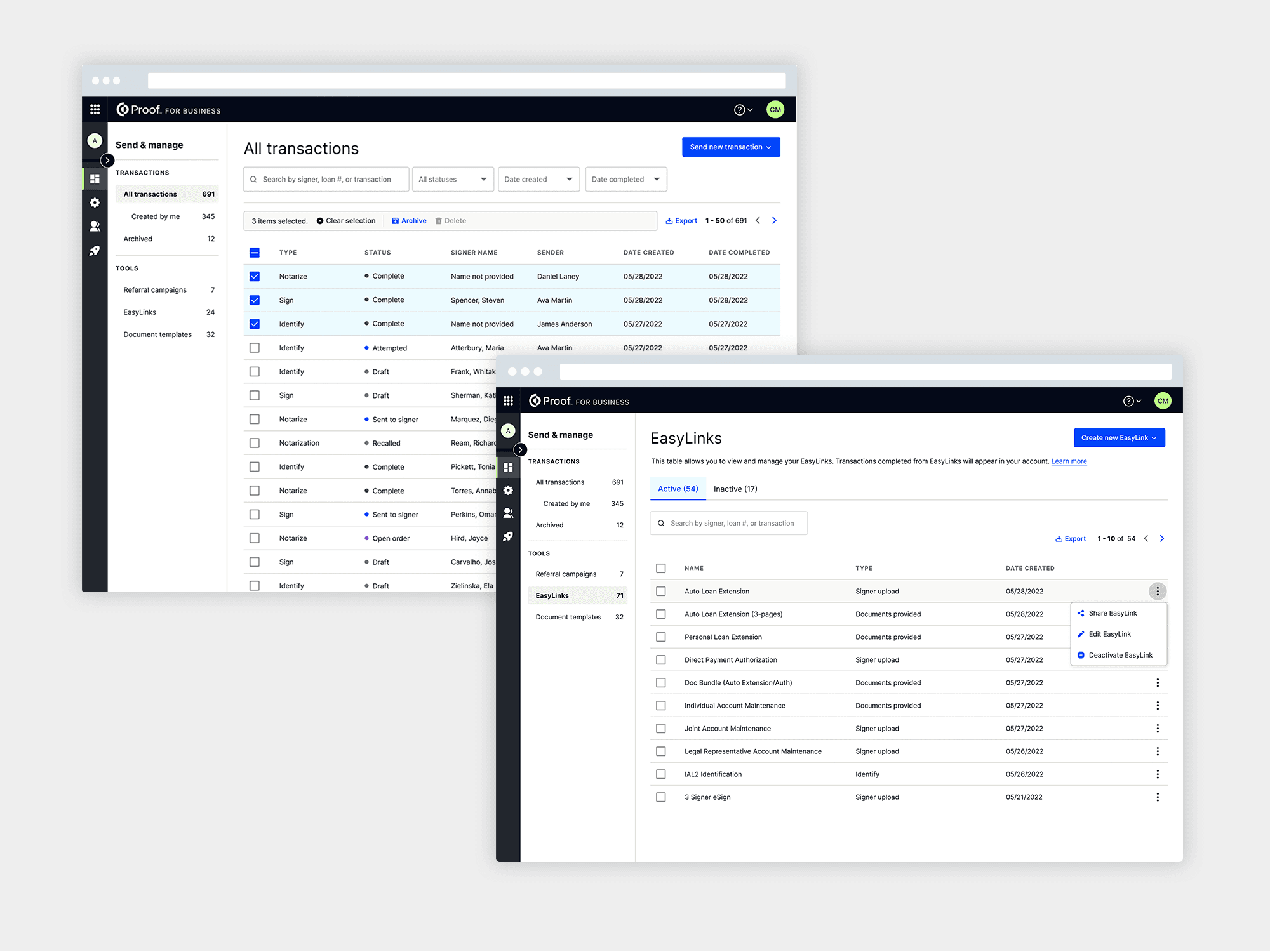Open more options for Joint Account Maintenance

1158,729
